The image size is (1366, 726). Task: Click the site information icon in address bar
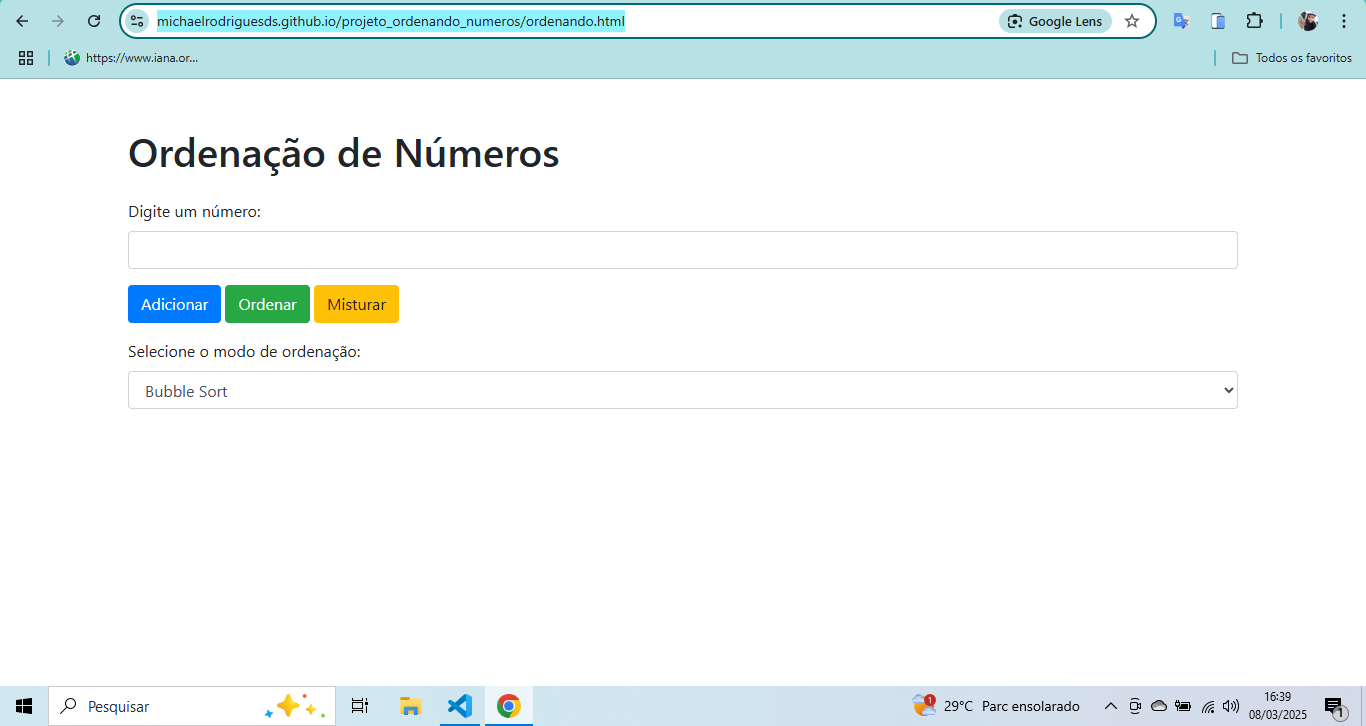click(138, 21)
